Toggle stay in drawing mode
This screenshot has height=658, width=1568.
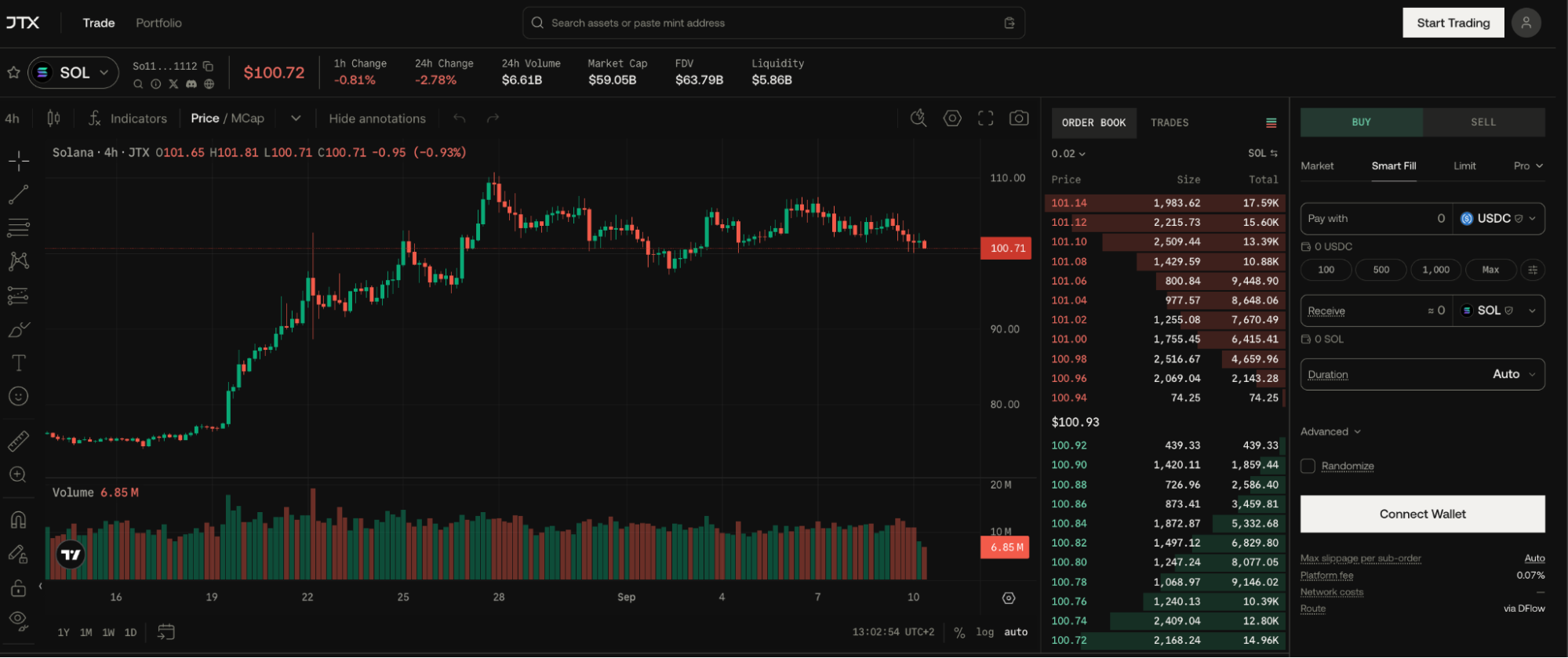19,554
